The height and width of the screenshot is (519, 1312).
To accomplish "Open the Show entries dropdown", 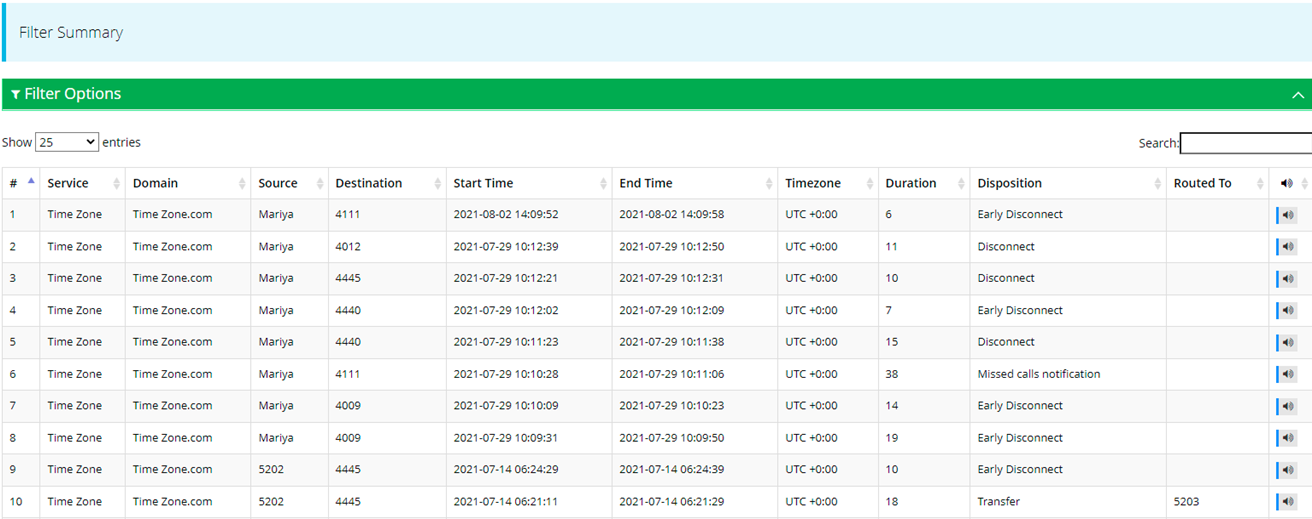I will 67,142.
